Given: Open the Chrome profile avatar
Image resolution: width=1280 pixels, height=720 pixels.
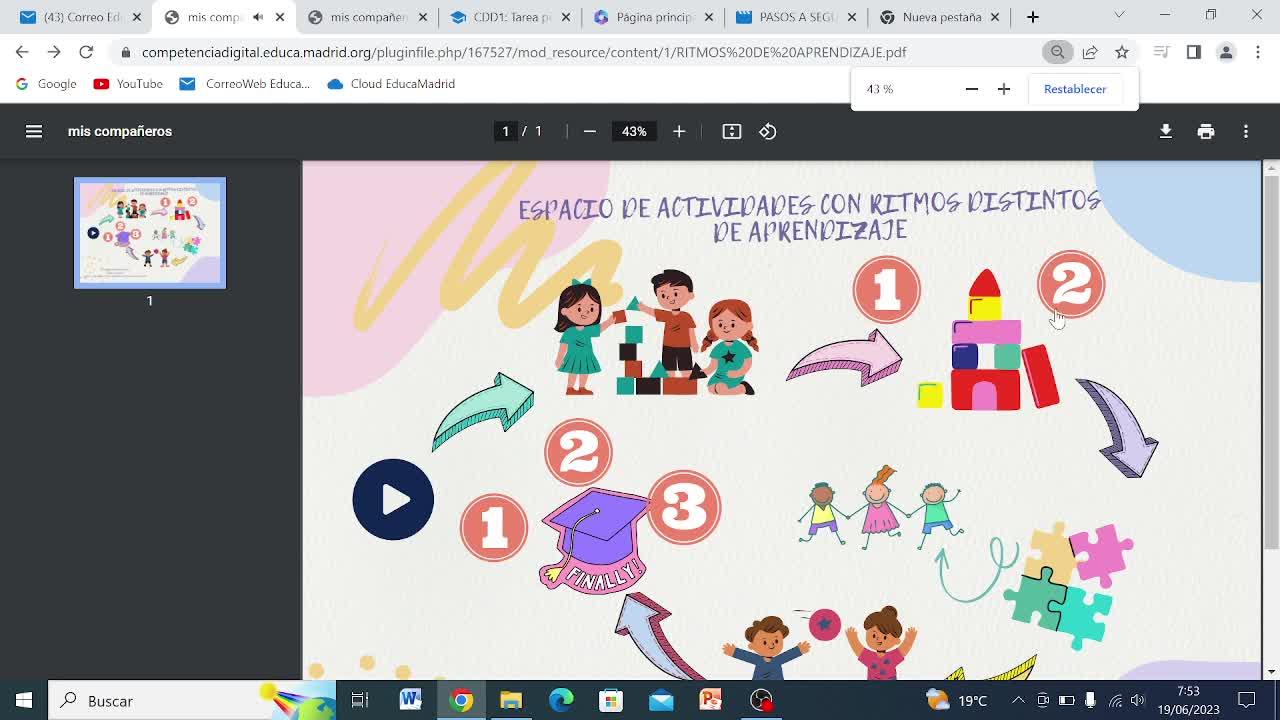Looking at the screenshot, I should [x=1225, y=52].
